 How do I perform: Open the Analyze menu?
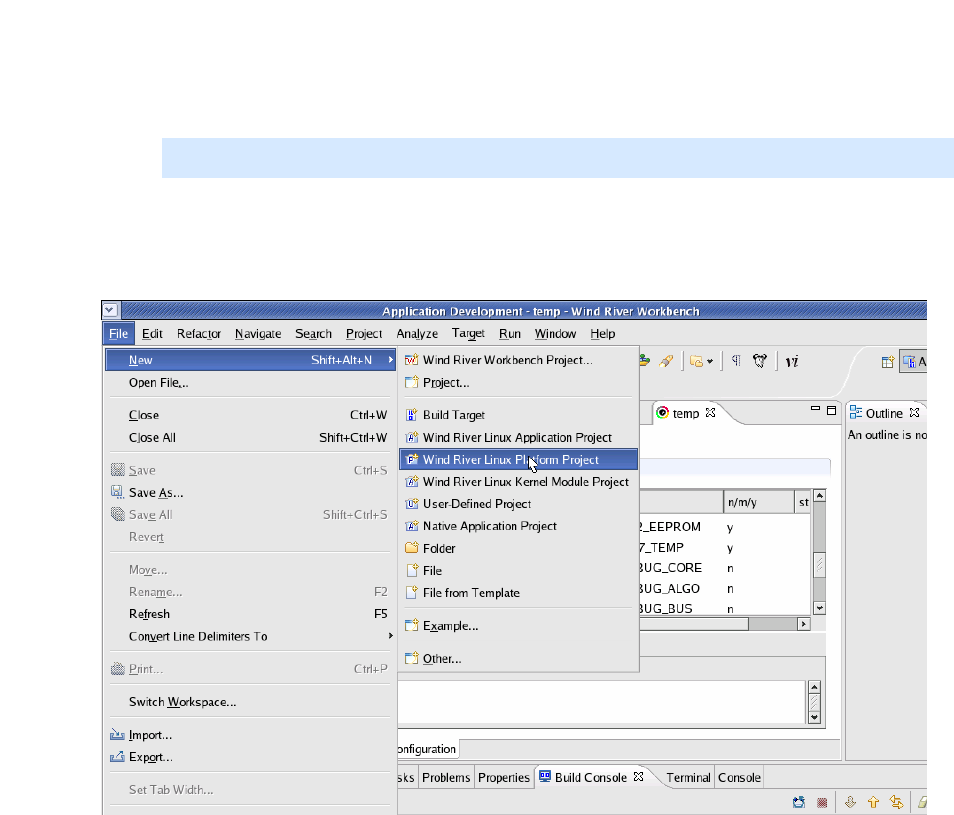coord(417,334)
